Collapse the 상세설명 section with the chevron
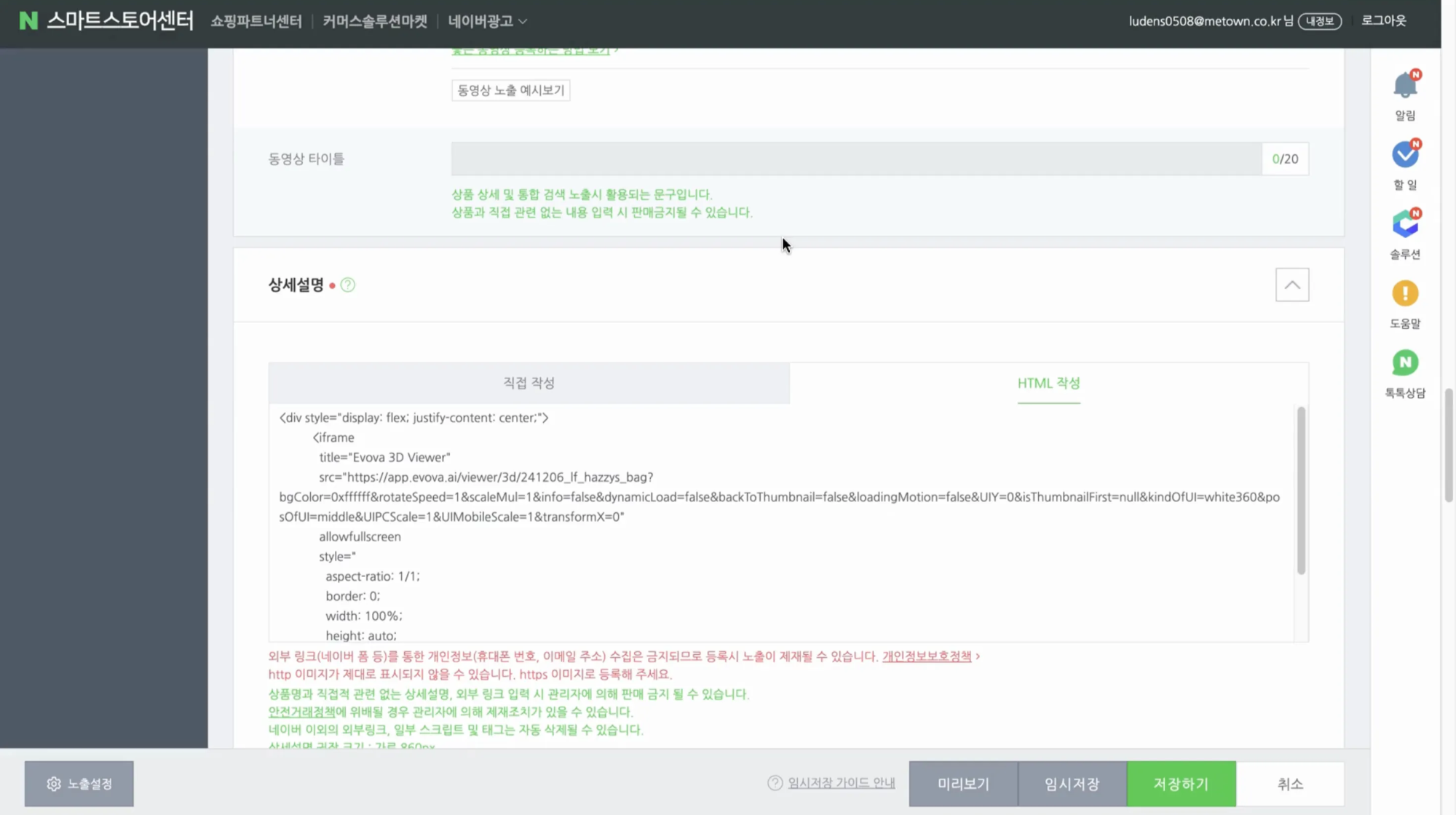The image size is (1456, 815). (x=1291, y=285)
